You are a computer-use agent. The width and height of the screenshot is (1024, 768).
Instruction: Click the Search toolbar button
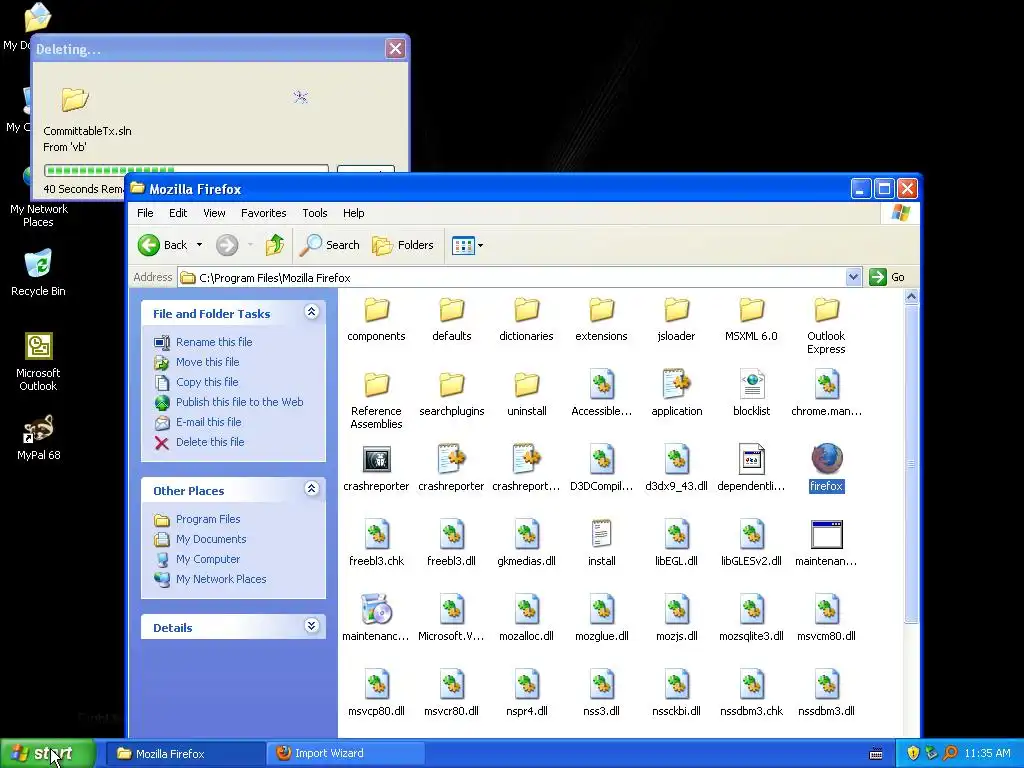330,245
